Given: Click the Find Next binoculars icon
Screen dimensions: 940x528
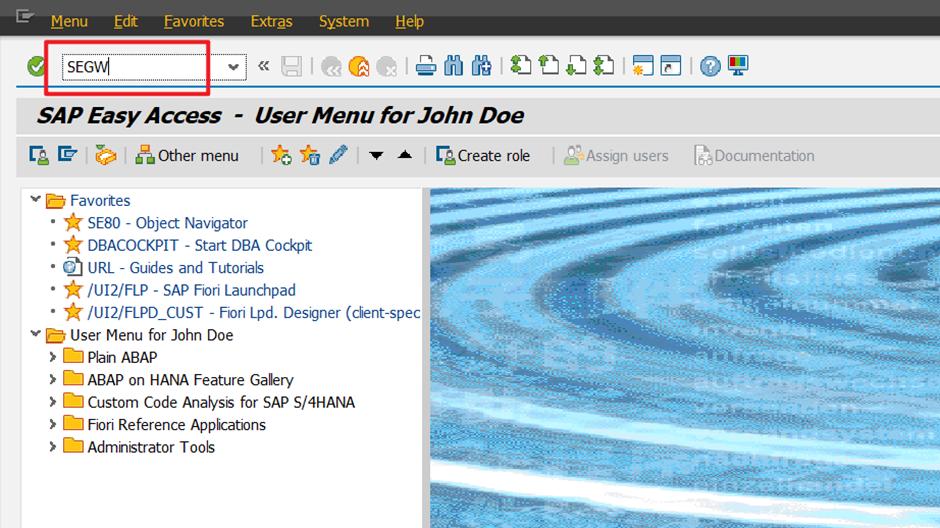Looking at the screenshot, I should [481, 66].
